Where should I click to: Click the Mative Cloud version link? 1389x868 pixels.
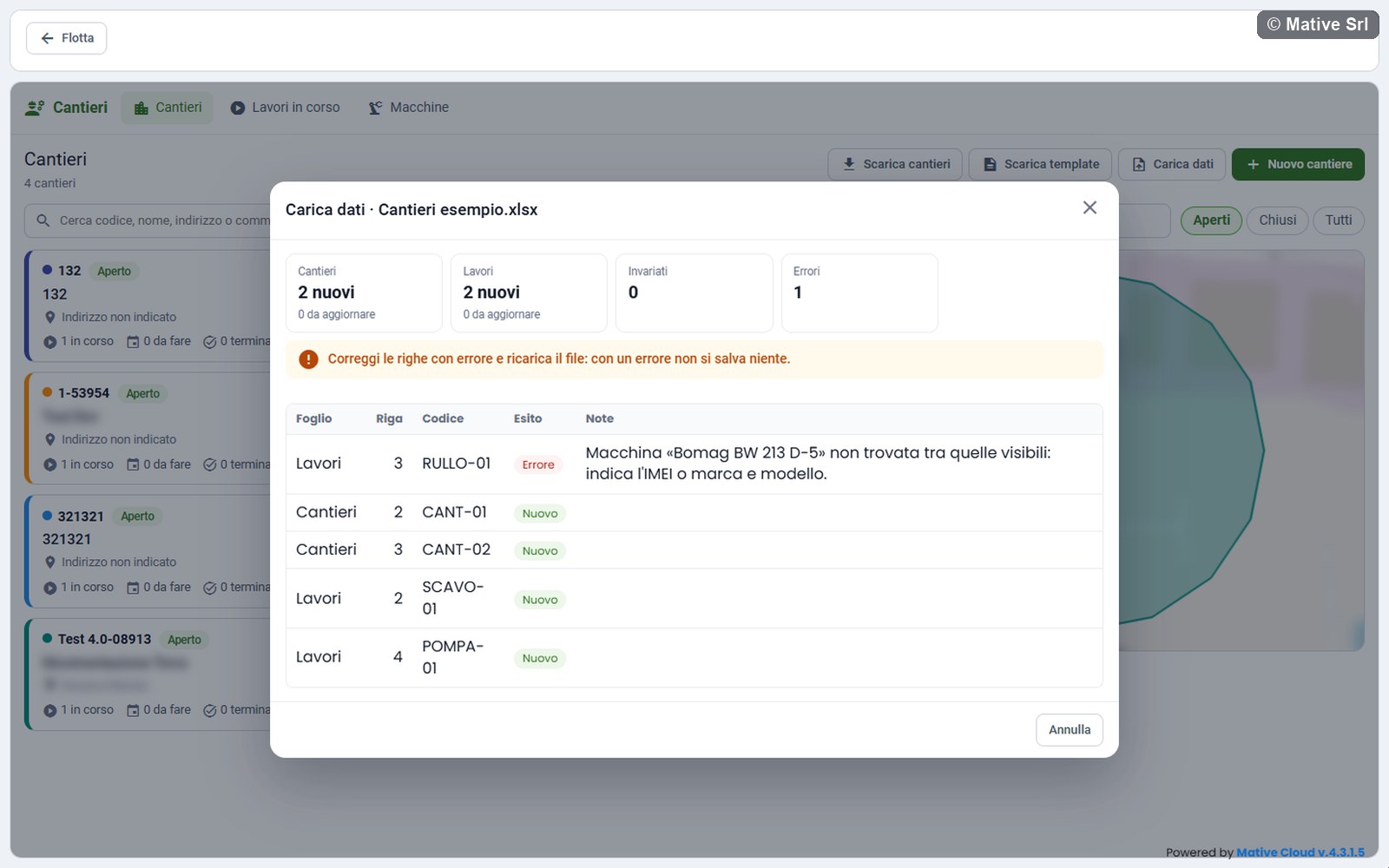pyautogui.click(x=1300, y=852)
